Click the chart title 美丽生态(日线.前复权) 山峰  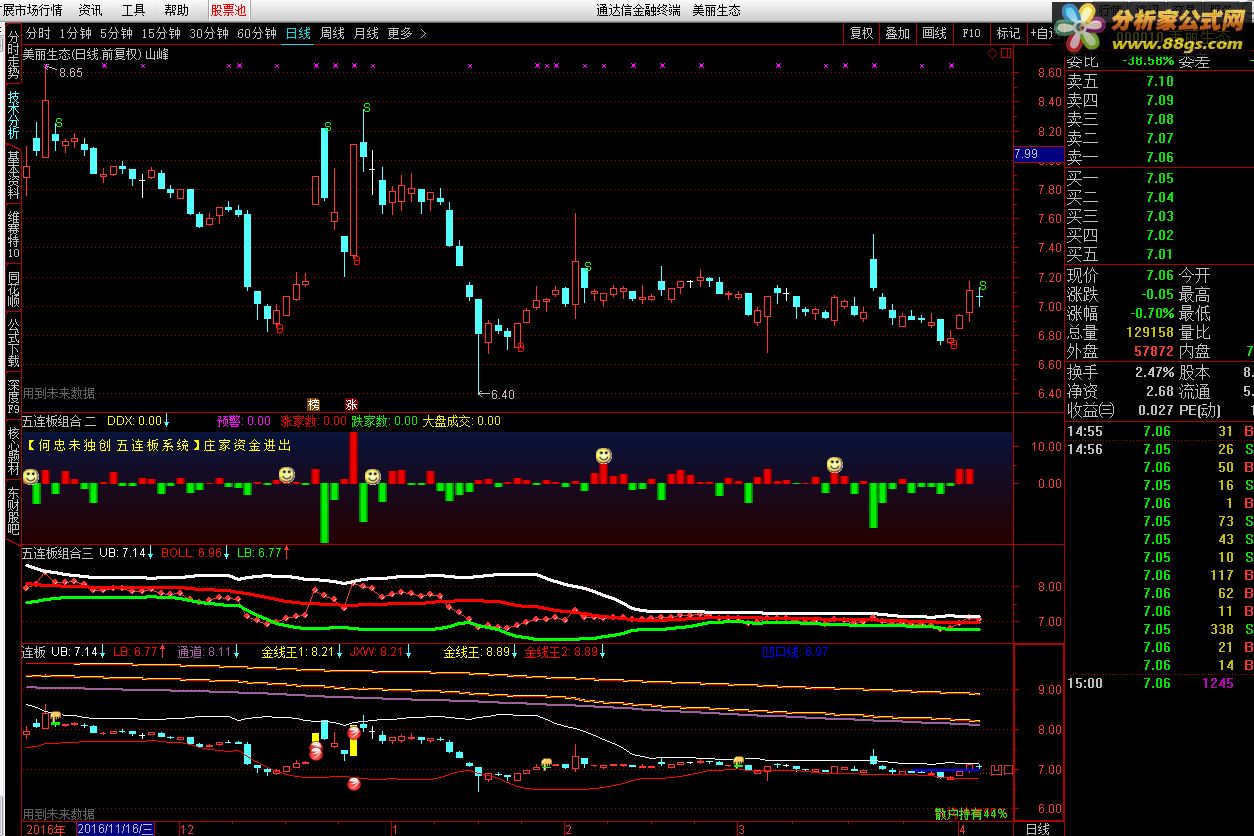click(95, 55)
